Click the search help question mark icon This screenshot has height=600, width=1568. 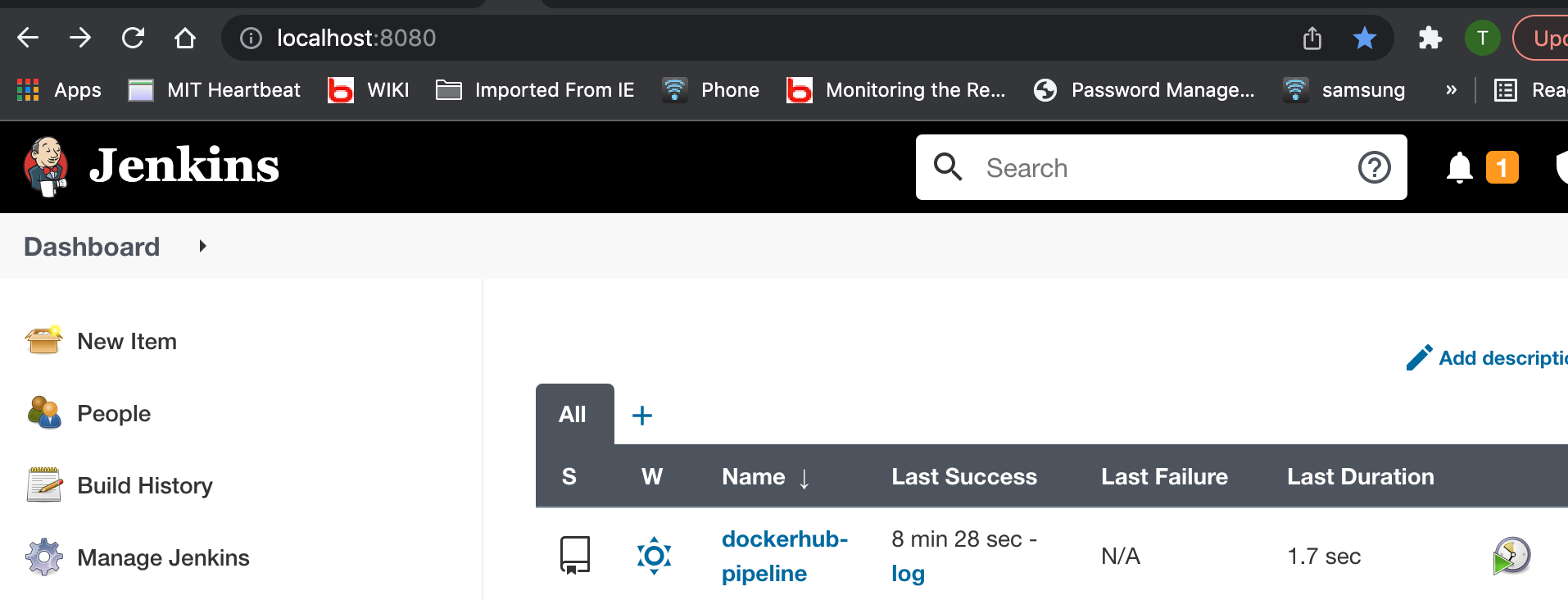(x=1374, y=167)
